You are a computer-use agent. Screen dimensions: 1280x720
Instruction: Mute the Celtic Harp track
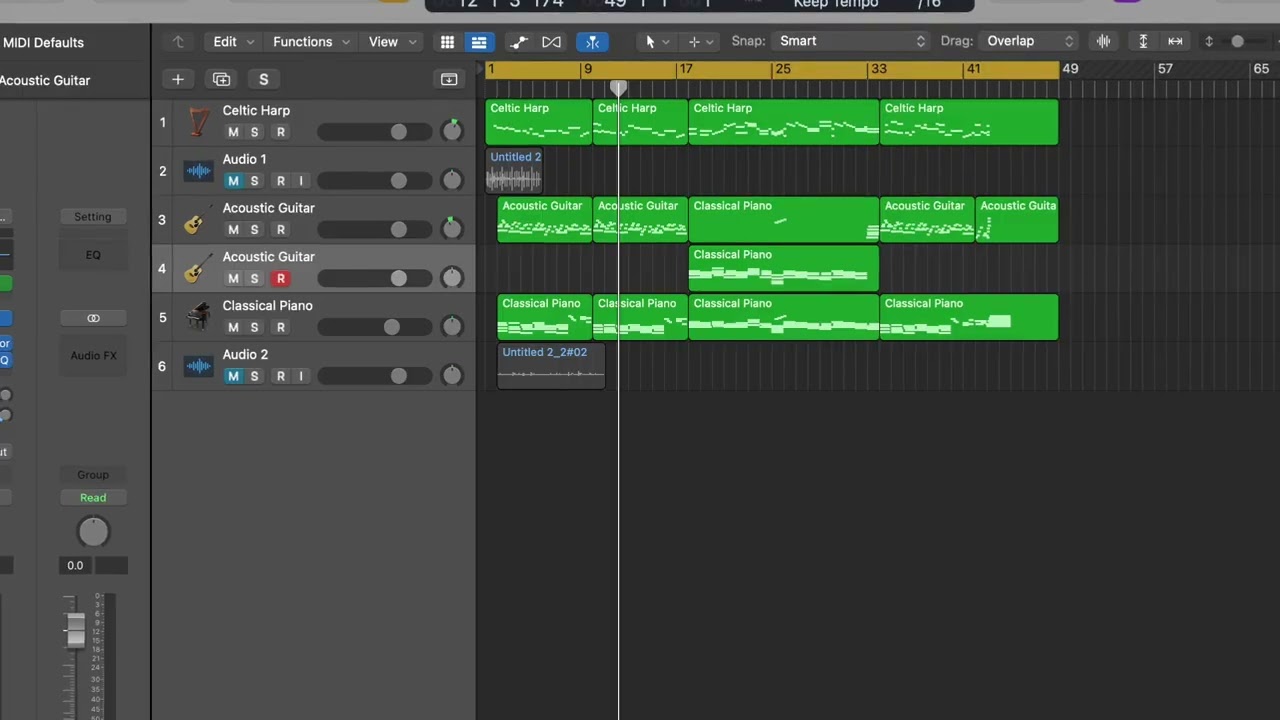coord(233,132)
